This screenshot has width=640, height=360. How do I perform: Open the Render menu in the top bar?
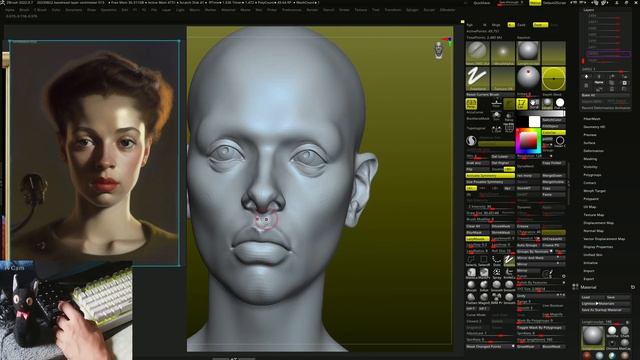pyautogui.click(x=312, y=10)
